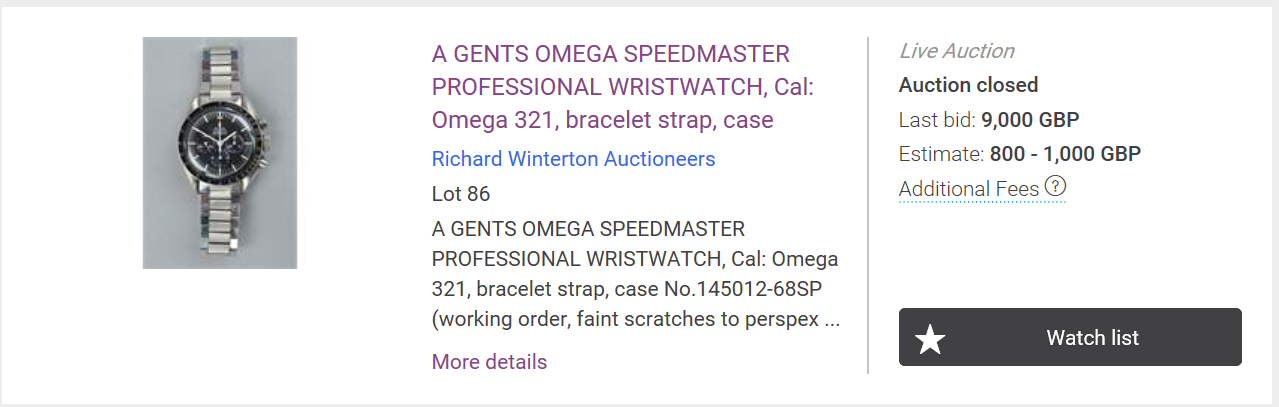Select the Live Auction label
This screenshot has width=1279, height=407.
click(x=956, y=51)
